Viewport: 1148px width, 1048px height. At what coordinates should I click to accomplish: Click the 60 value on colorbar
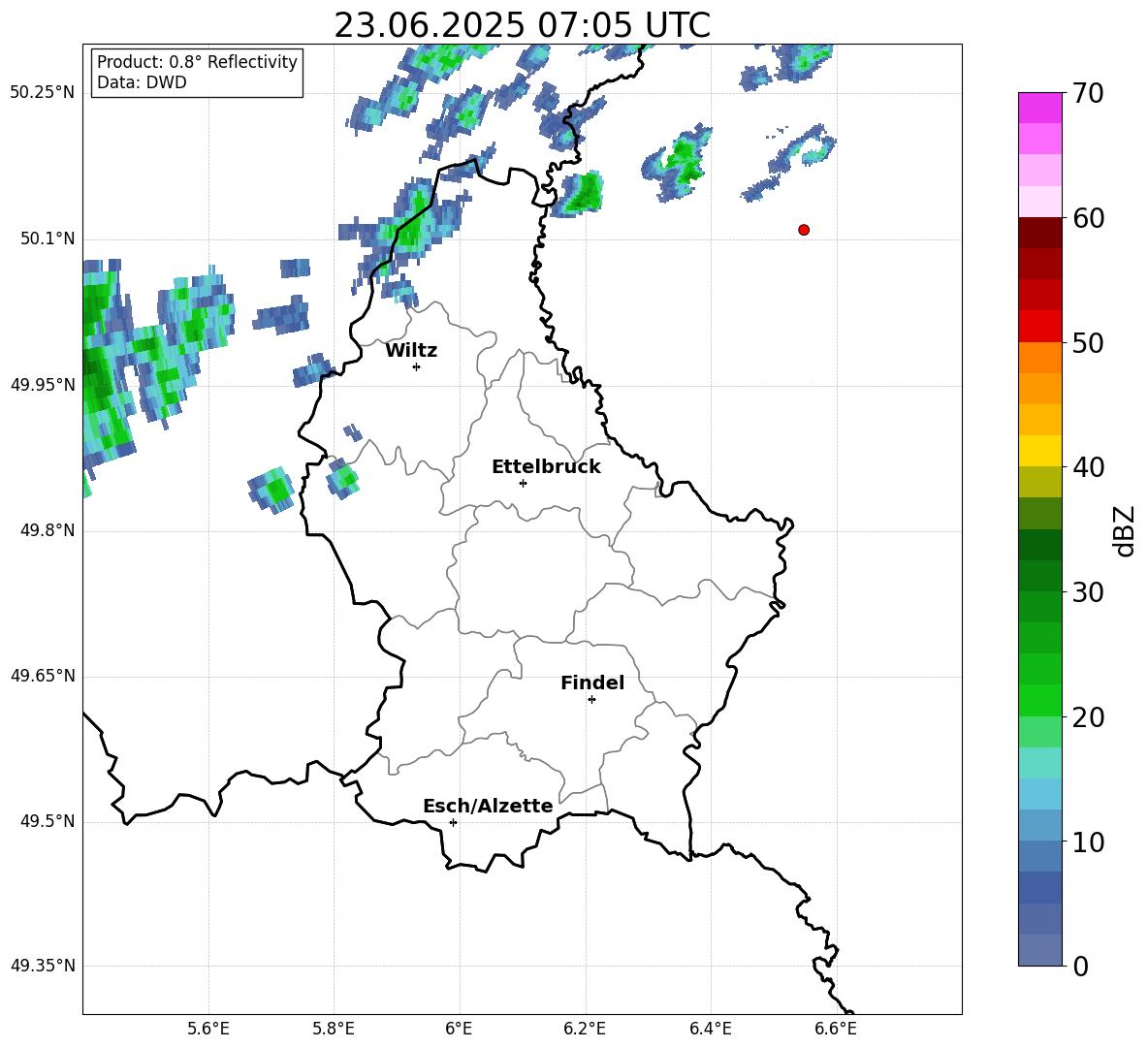coord(1088,218)
